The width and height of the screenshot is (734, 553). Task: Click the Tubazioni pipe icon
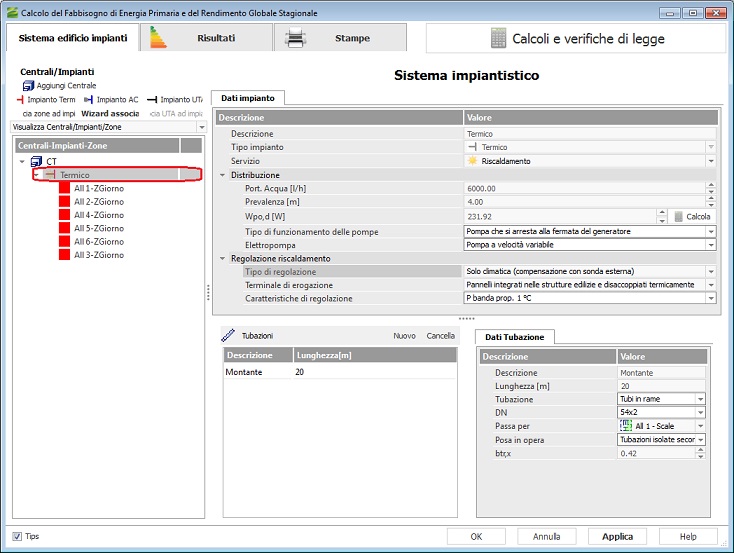tap(228, 335)
